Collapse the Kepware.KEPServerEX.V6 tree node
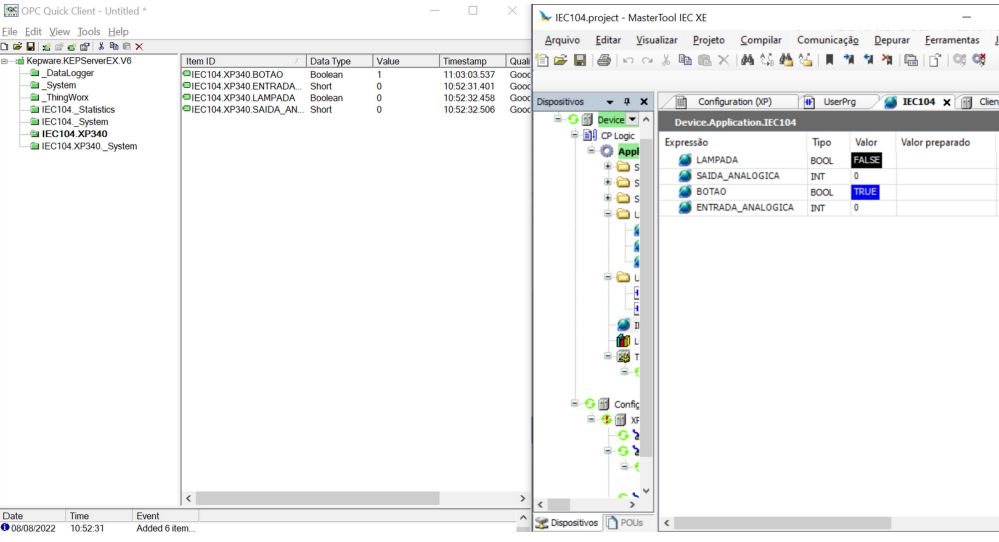Viewport: 999px width, 542px height. (x=6, y=61)
